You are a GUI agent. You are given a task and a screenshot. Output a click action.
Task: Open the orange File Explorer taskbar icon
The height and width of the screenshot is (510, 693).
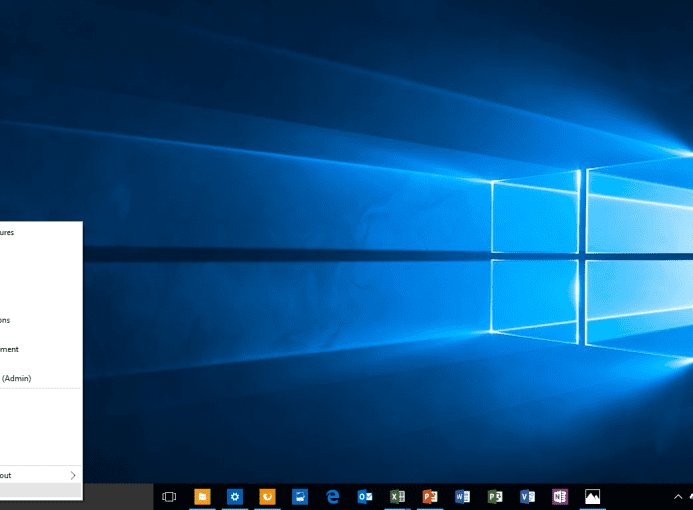click(x=202, y=497)
